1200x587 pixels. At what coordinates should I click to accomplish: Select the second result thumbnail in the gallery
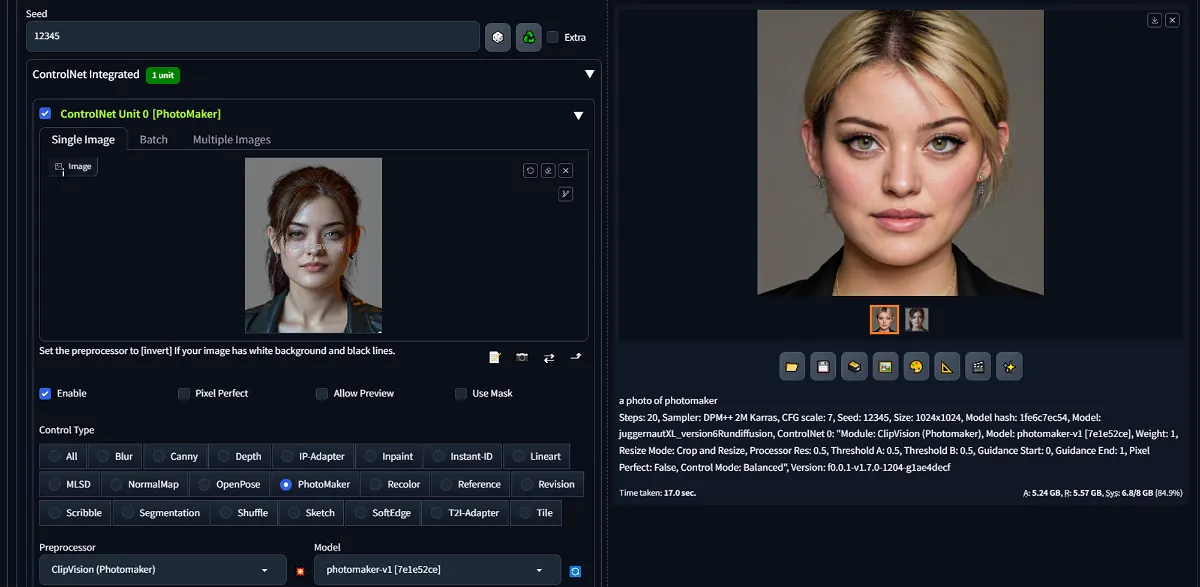pos(916,319)
